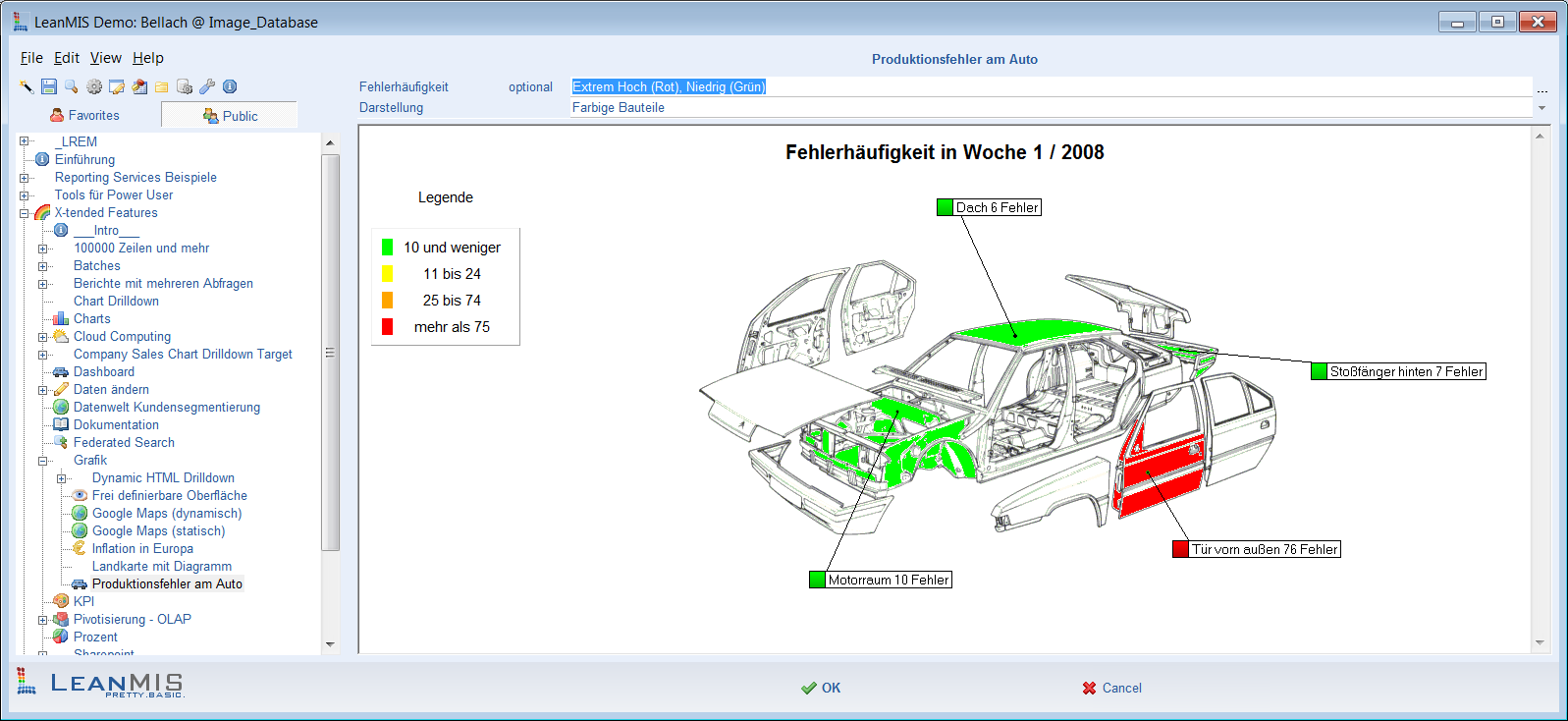Click the floppy disk save icon
The image size is (1568, 721).
tap(48, 86)
